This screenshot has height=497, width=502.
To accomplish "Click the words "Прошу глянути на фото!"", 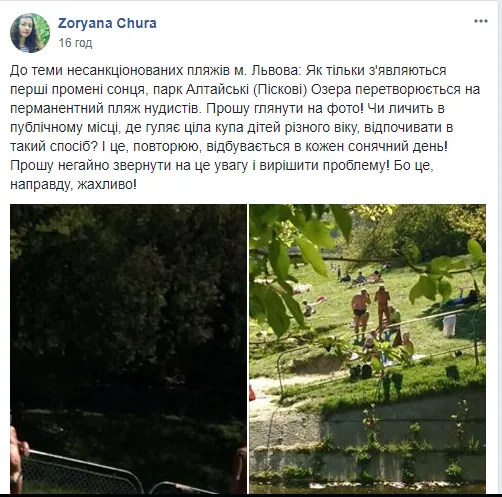I will 285,108.
